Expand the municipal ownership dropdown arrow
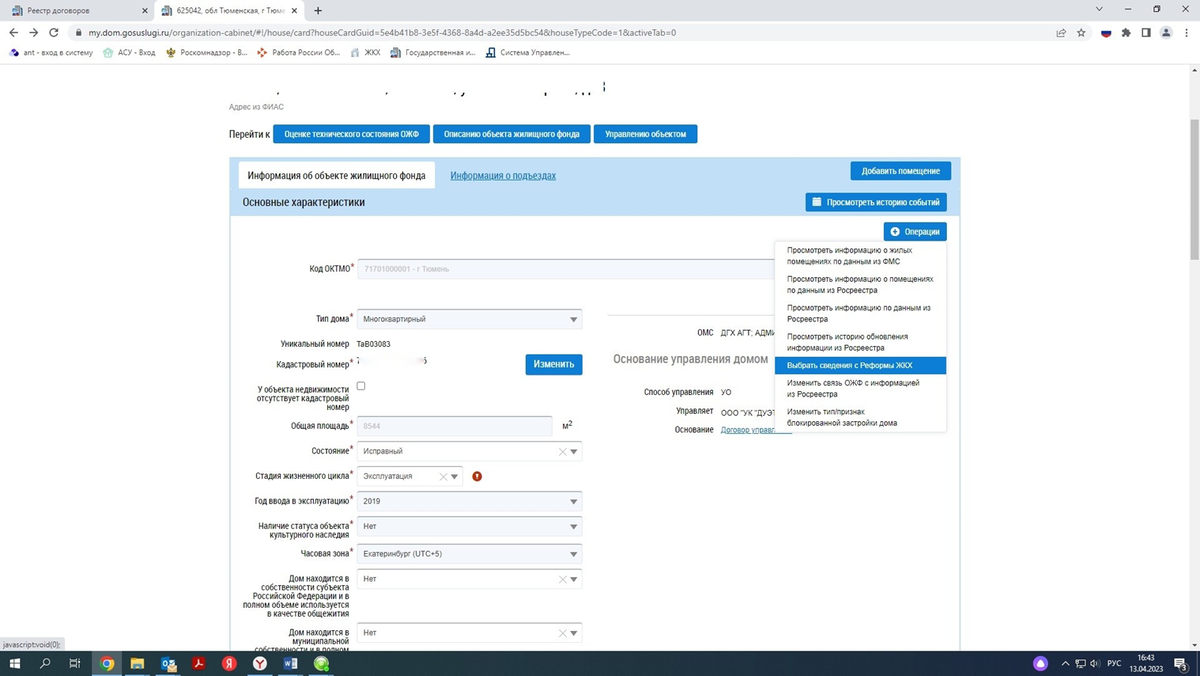1200x676 pixels. (x=574, y=633)
